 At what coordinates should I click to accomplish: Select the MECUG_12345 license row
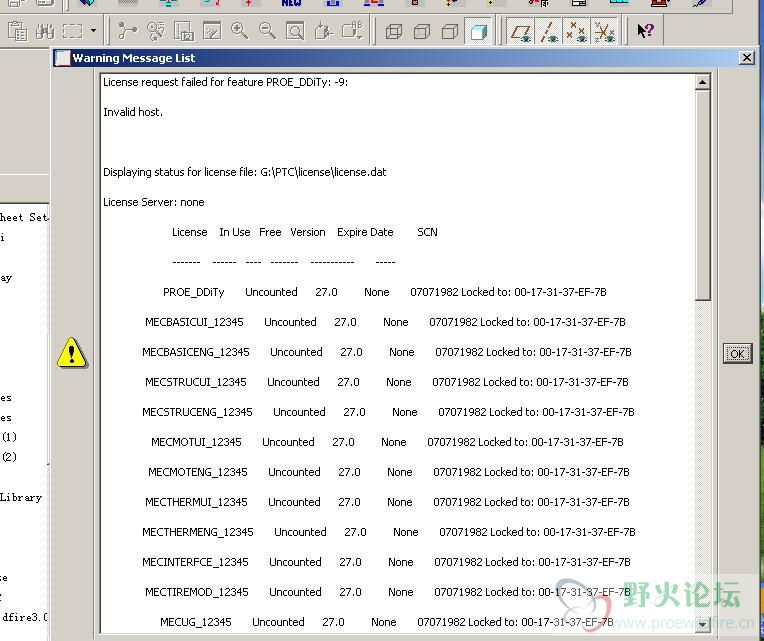pyautogui.click(x=387, y=622)
